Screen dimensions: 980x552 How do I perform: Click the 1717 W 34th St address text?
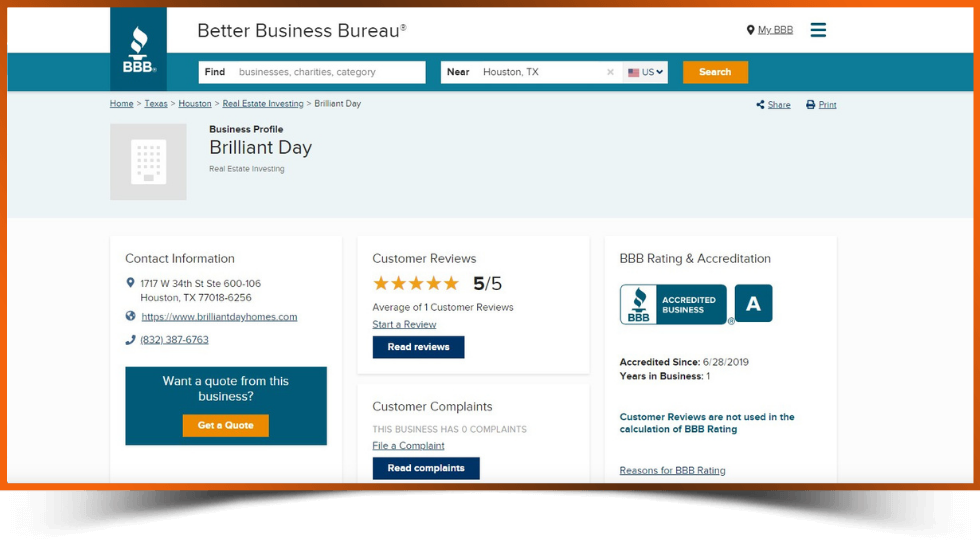[201, 291]
